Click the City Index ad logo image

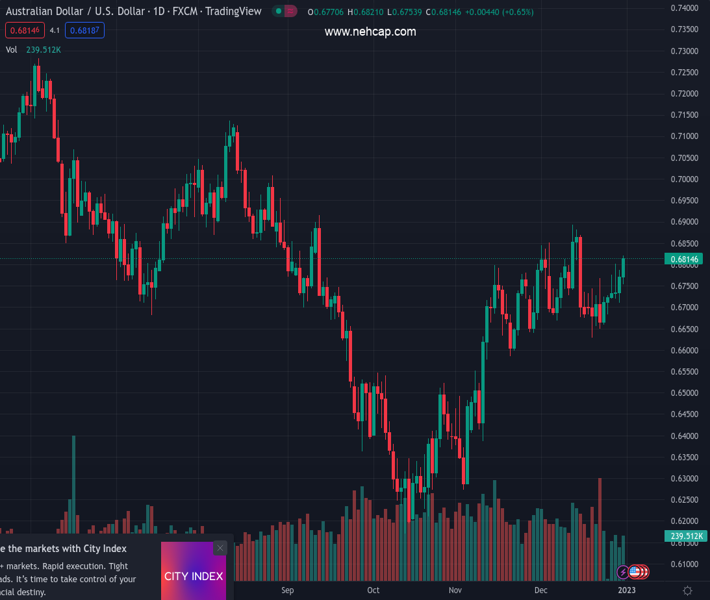[194, 575]
